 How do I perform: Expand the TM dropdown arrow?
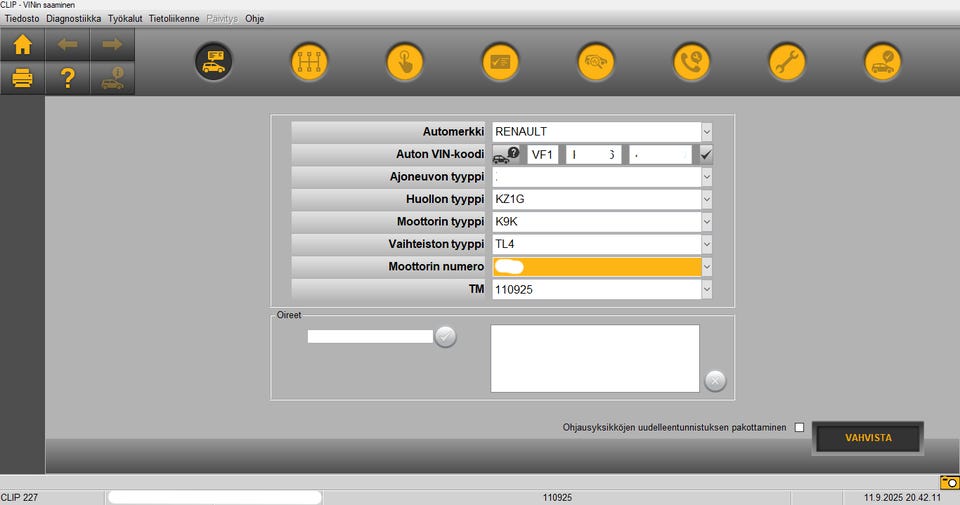click(x=707, y=290)
